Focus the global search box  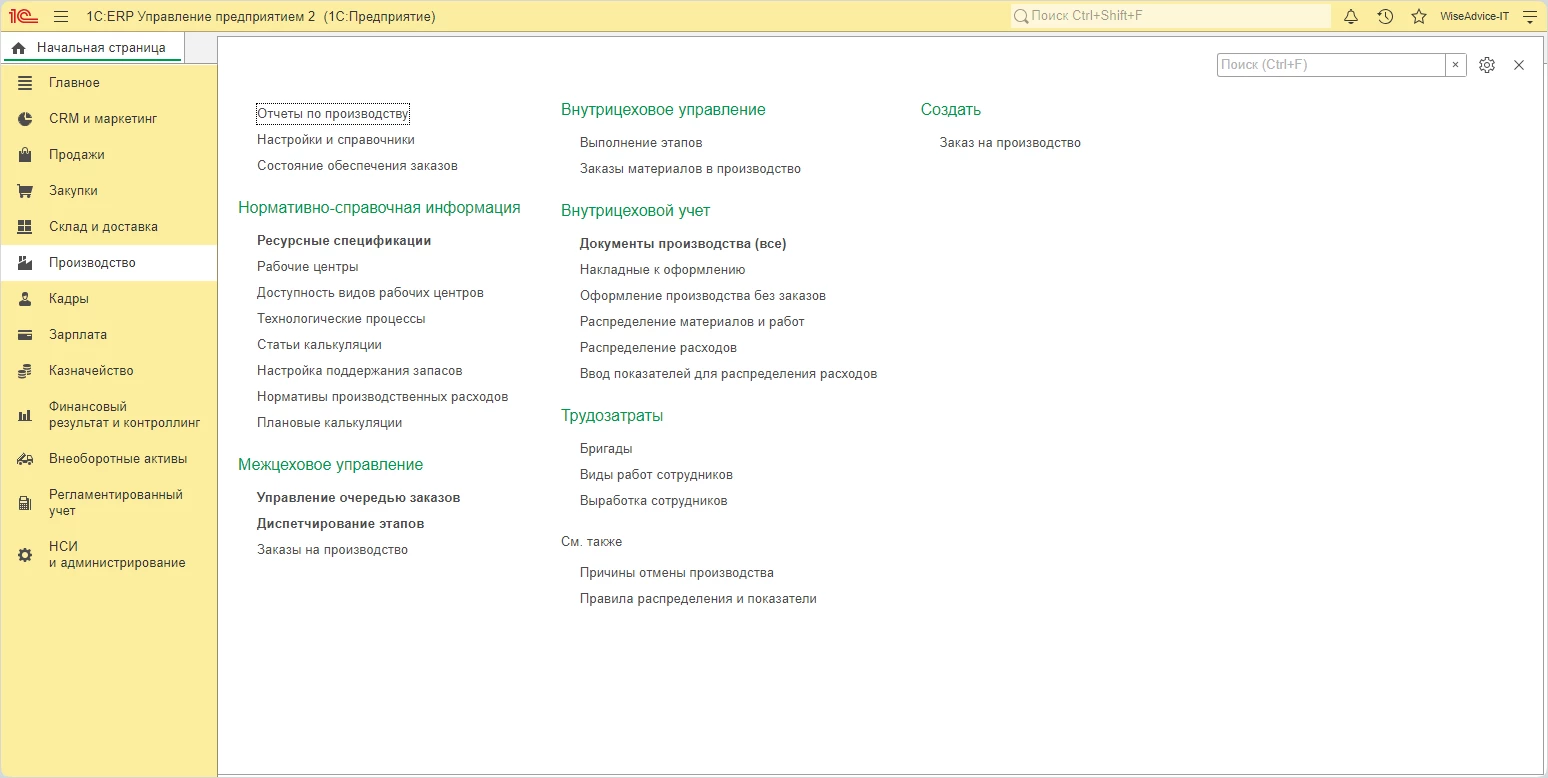tap(1171, 16)
